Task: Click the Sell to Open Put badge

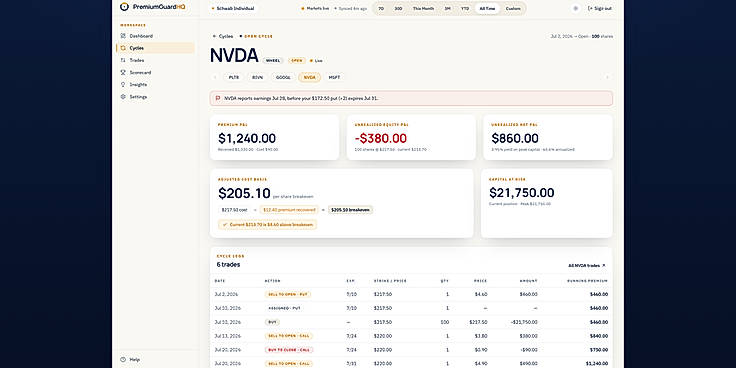Action: pyautogui.click(x=288, y=294)
